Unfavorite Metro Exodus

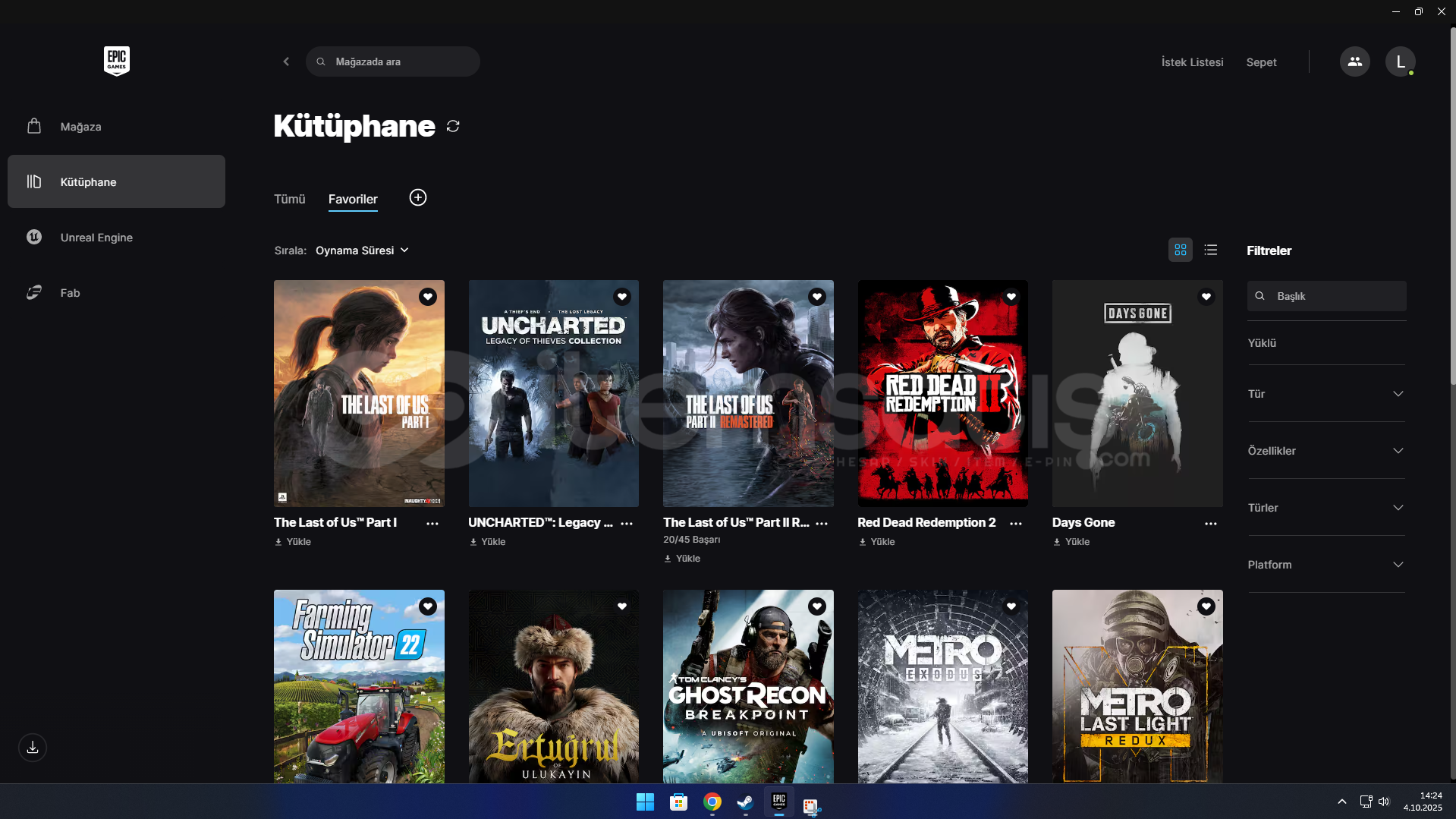[1011, 606]
